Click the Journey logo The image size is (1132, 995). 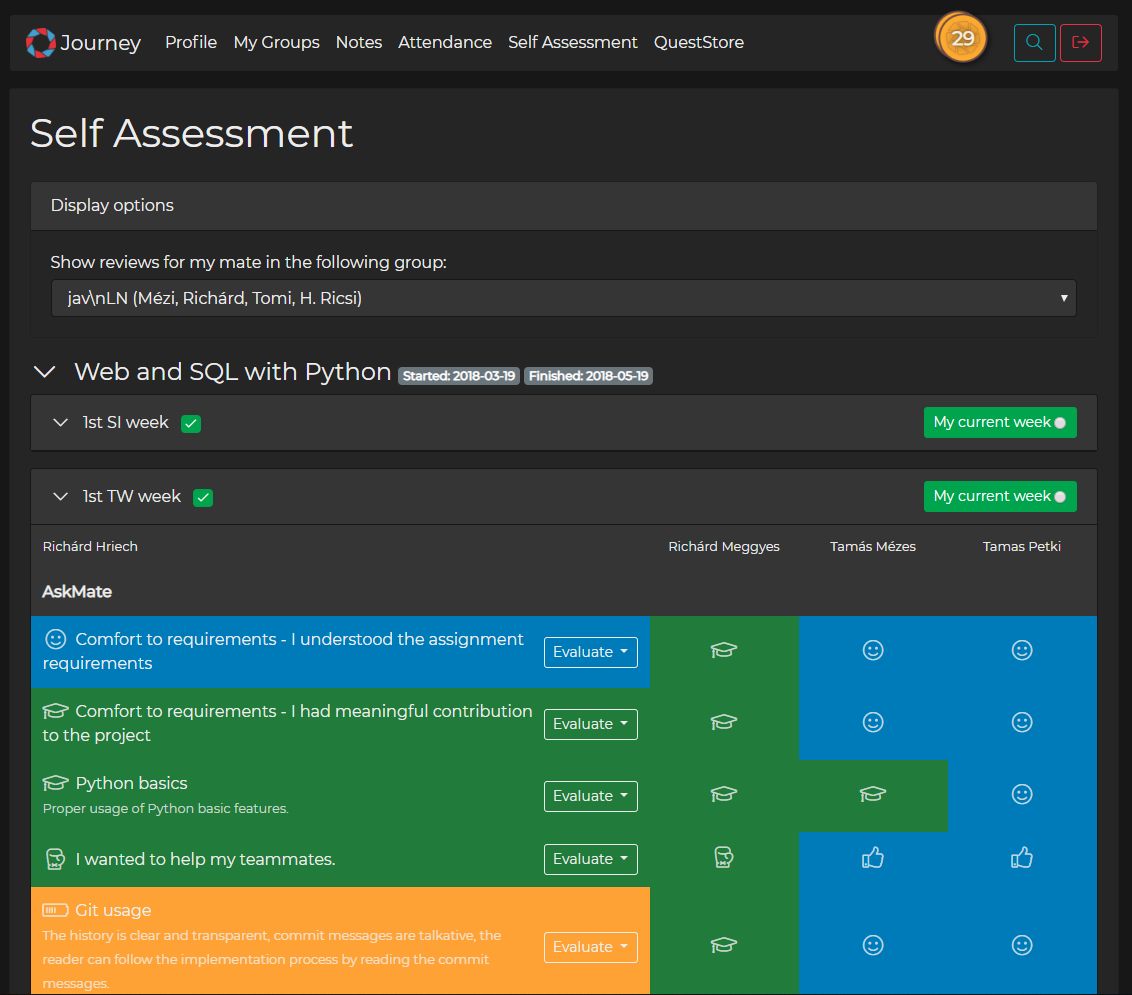(83, 42)
